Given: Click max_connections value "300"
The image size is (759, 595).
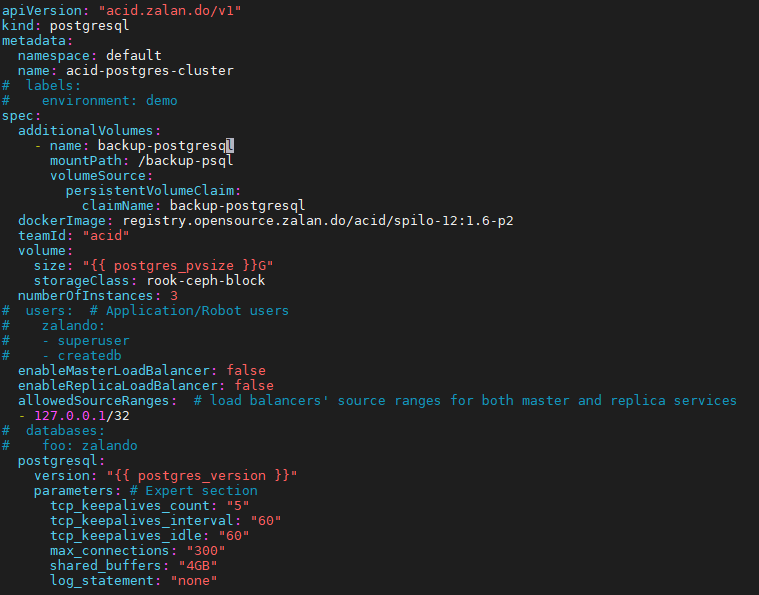Looking at the screenshot, I should point(206,551).
